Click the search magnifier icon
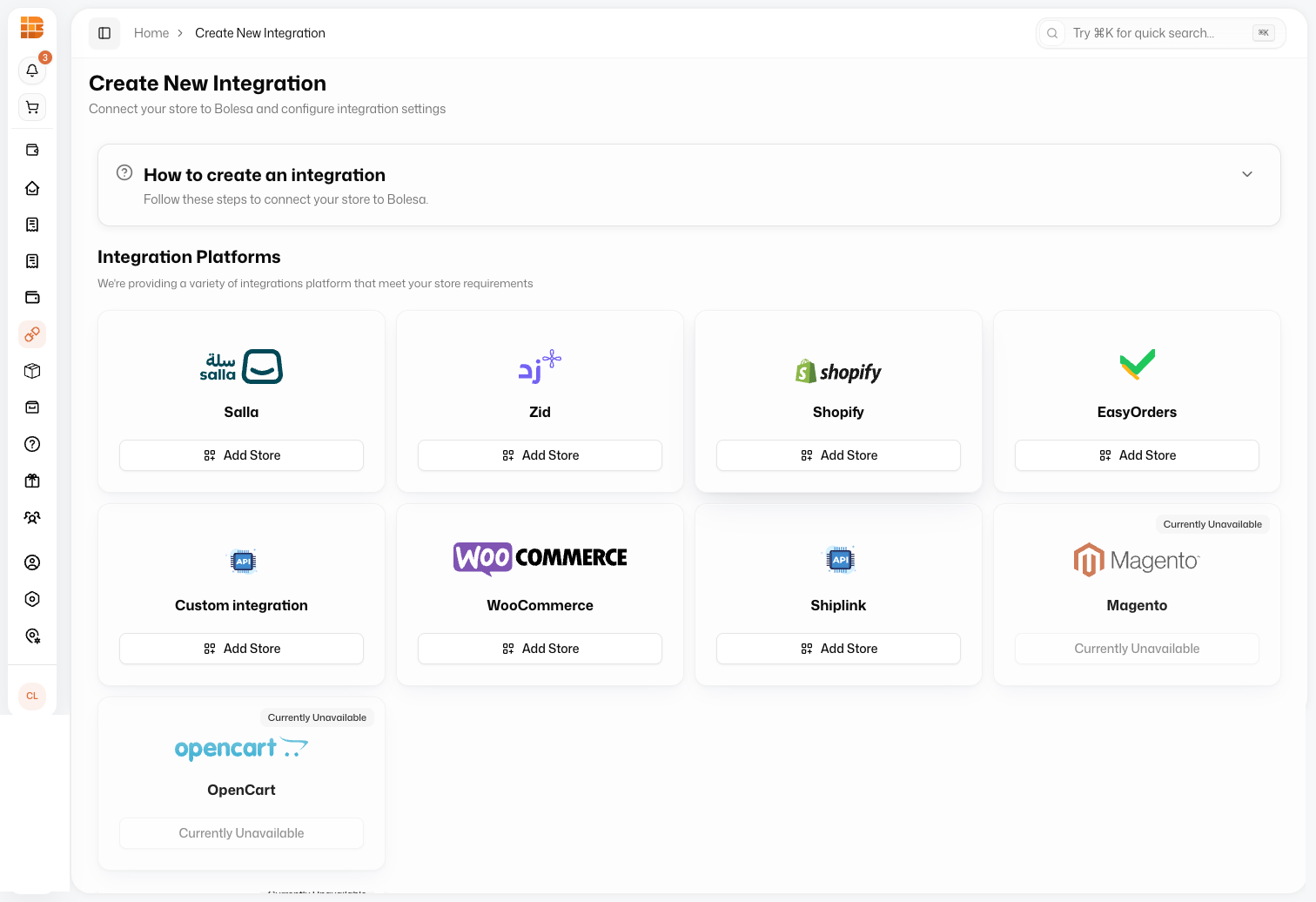The image size is (1316, 902). 1052,33
